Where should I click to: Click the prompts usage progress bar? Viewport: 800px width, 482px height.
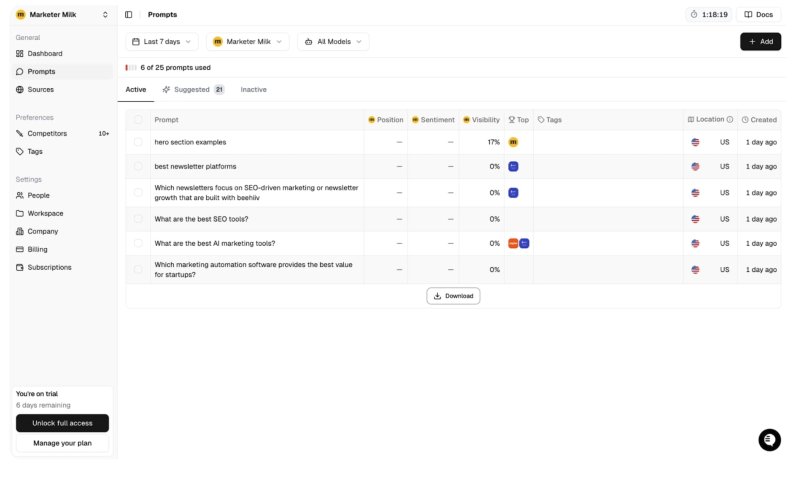coord(131,68)
